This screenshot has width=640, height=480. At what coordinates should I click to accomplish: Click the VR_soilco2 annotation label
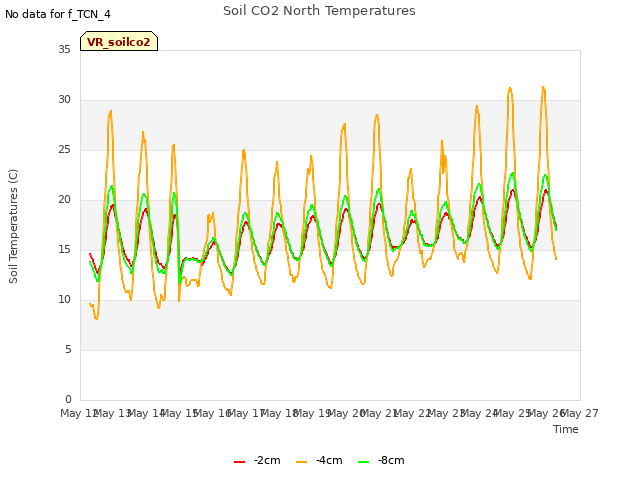[119, 42]
